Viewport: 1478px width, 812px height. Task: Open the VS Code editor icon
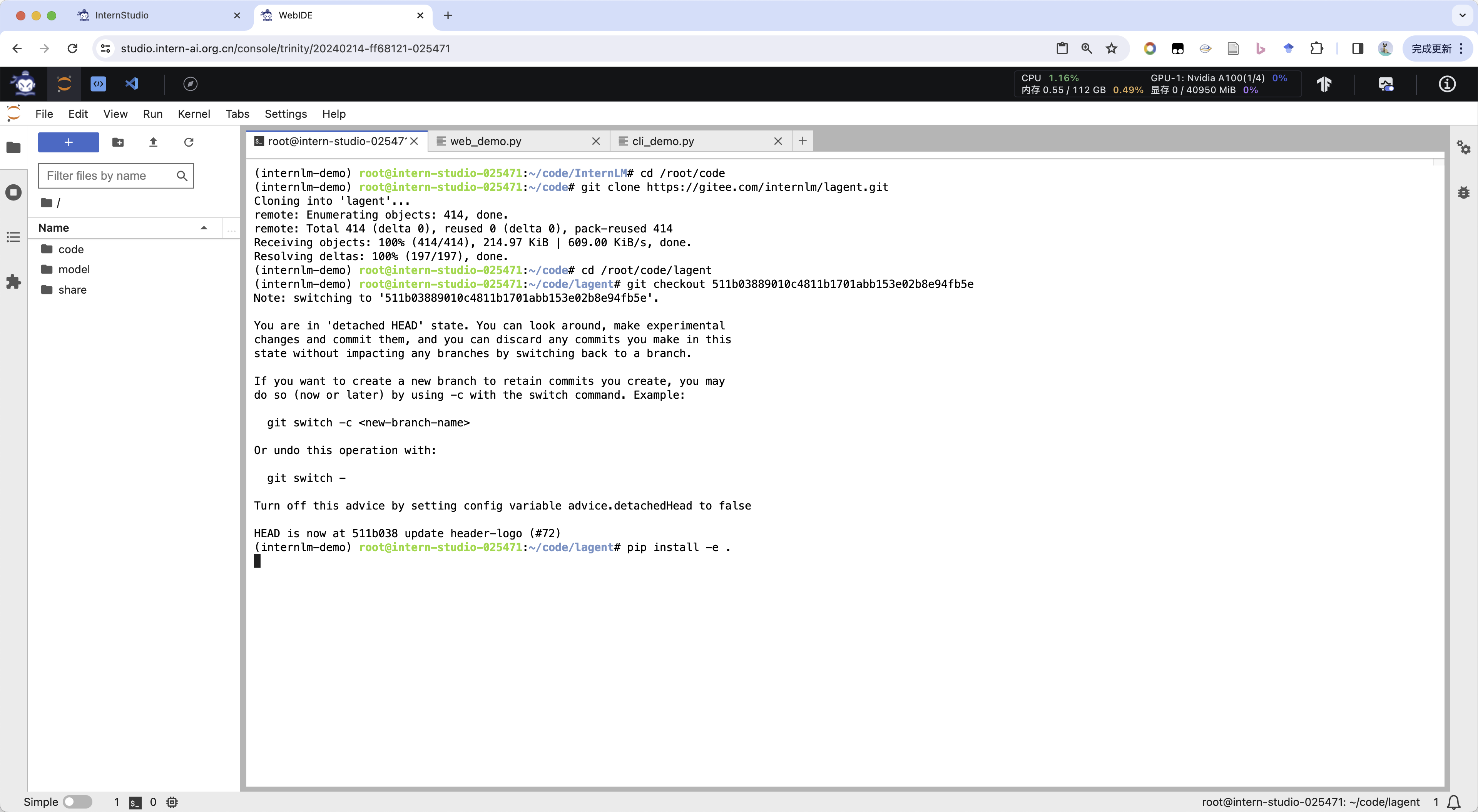132,84
